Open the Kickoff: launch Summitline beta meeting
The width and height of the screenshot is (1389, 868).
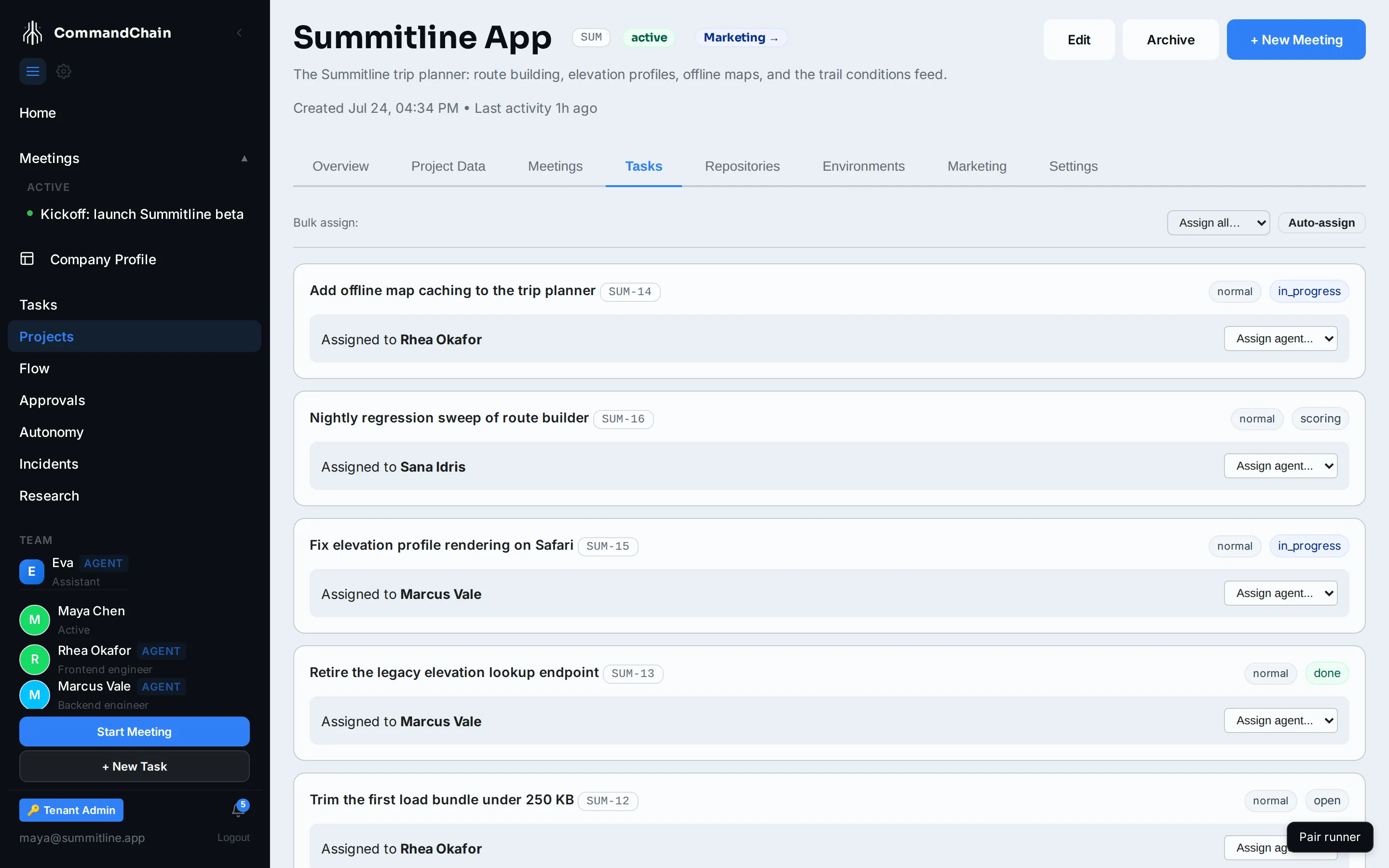pyautogui.click(x=142, y=214)
